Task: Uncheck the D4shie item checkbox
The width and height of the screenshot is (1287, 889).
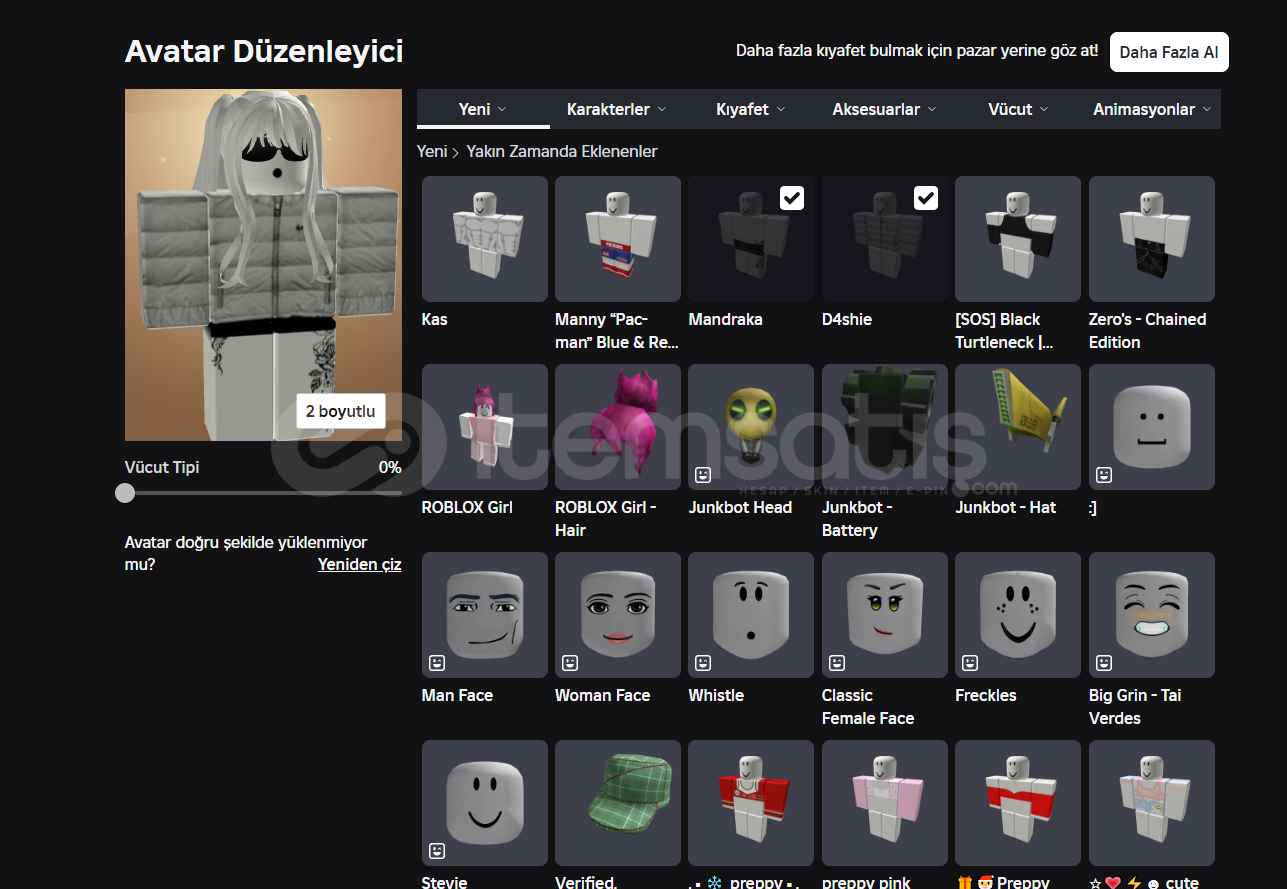Action: pos(926,198)
